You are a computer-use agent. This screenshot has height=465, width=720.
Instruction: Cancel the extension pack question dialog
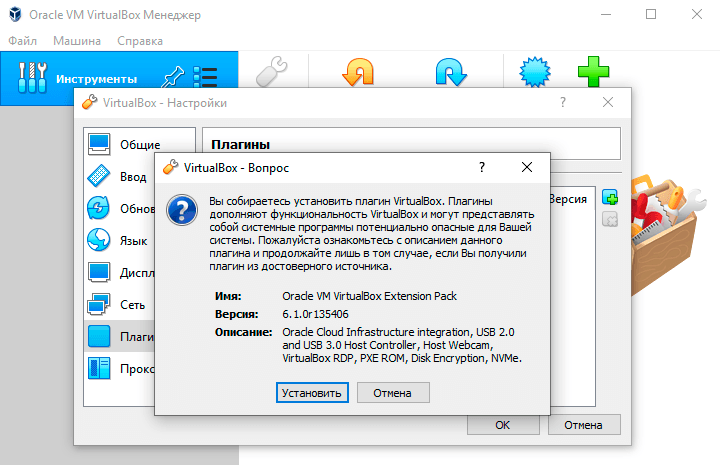point(393,393)
